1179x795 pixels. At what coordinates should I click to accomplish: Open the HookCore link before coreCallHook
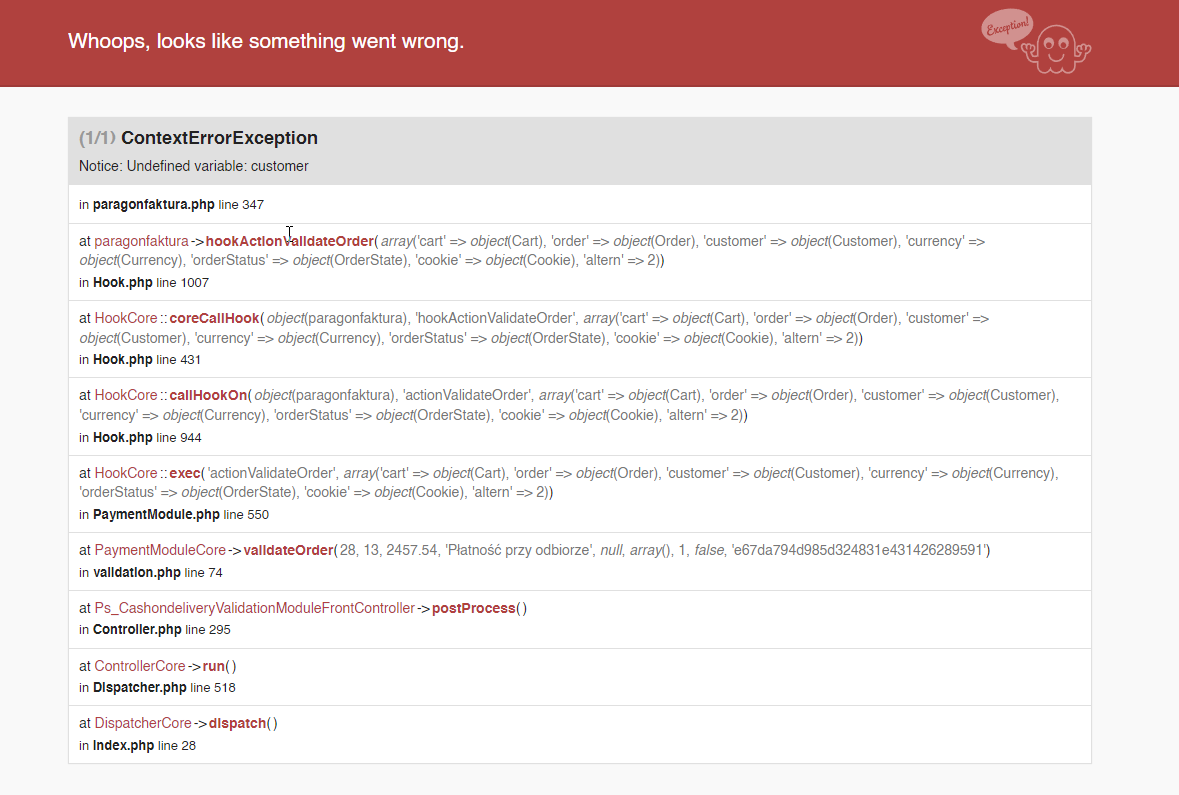click(126, 318)
